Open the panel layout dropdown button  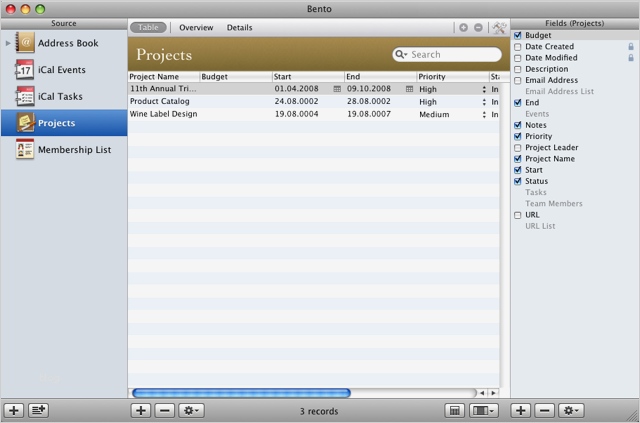click(x=483, y=410)
